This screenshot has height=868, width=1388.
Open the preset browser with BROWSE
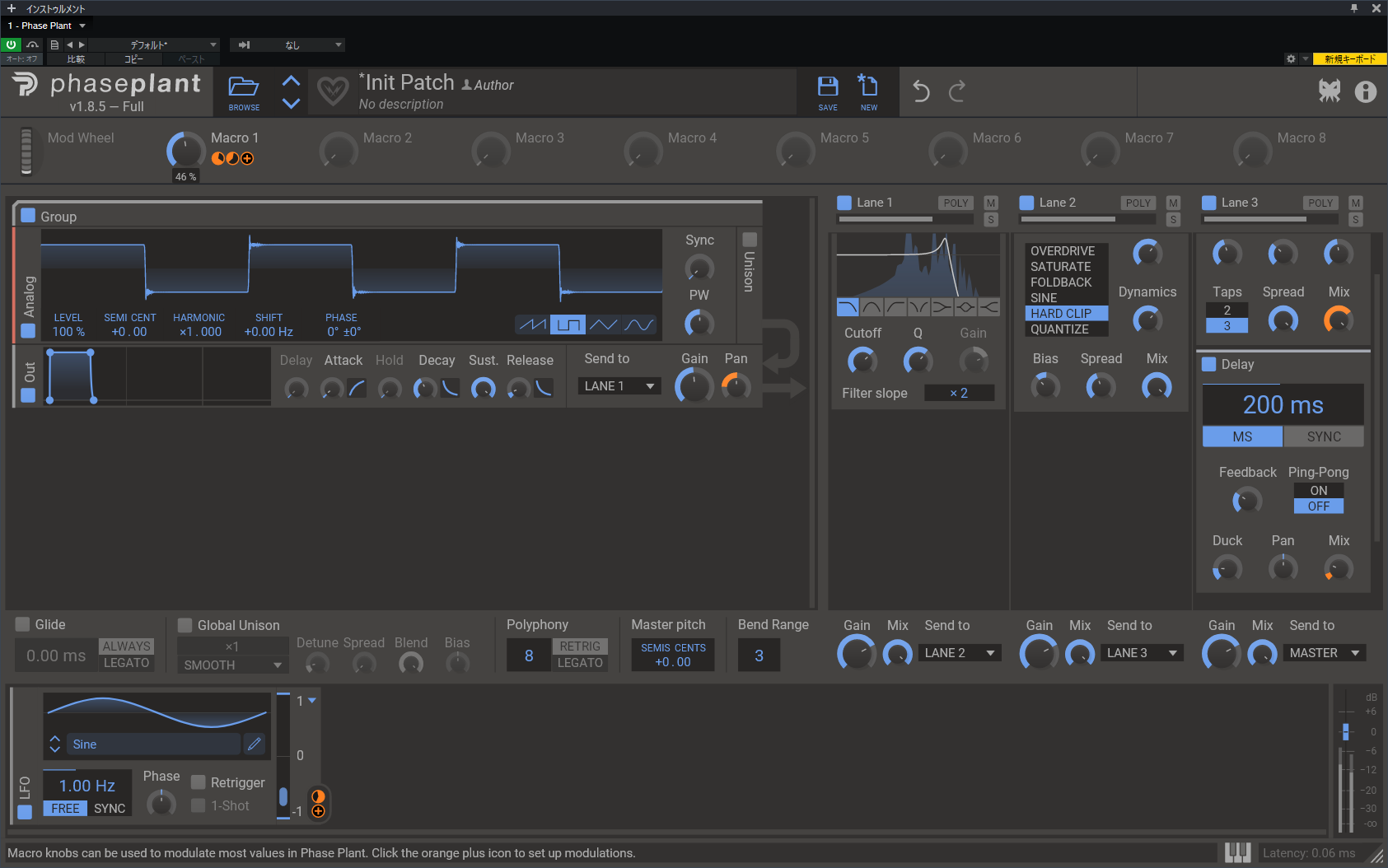click(244, 92)
